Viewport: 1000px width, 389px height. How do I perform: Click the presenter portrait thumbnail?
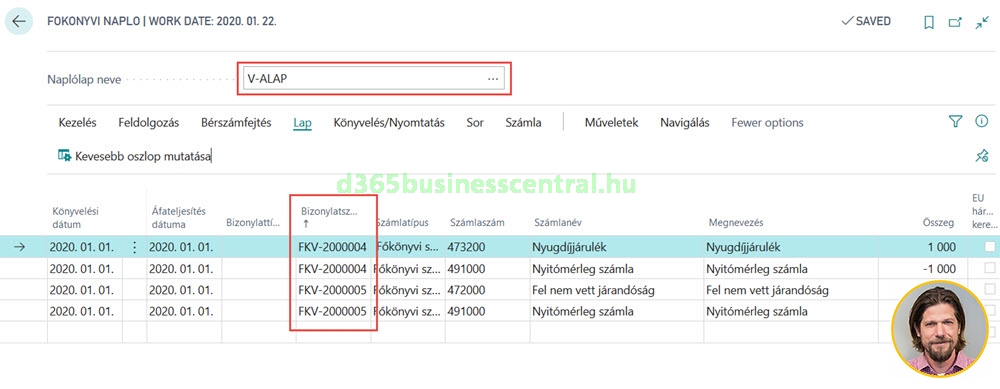point(940,328)
